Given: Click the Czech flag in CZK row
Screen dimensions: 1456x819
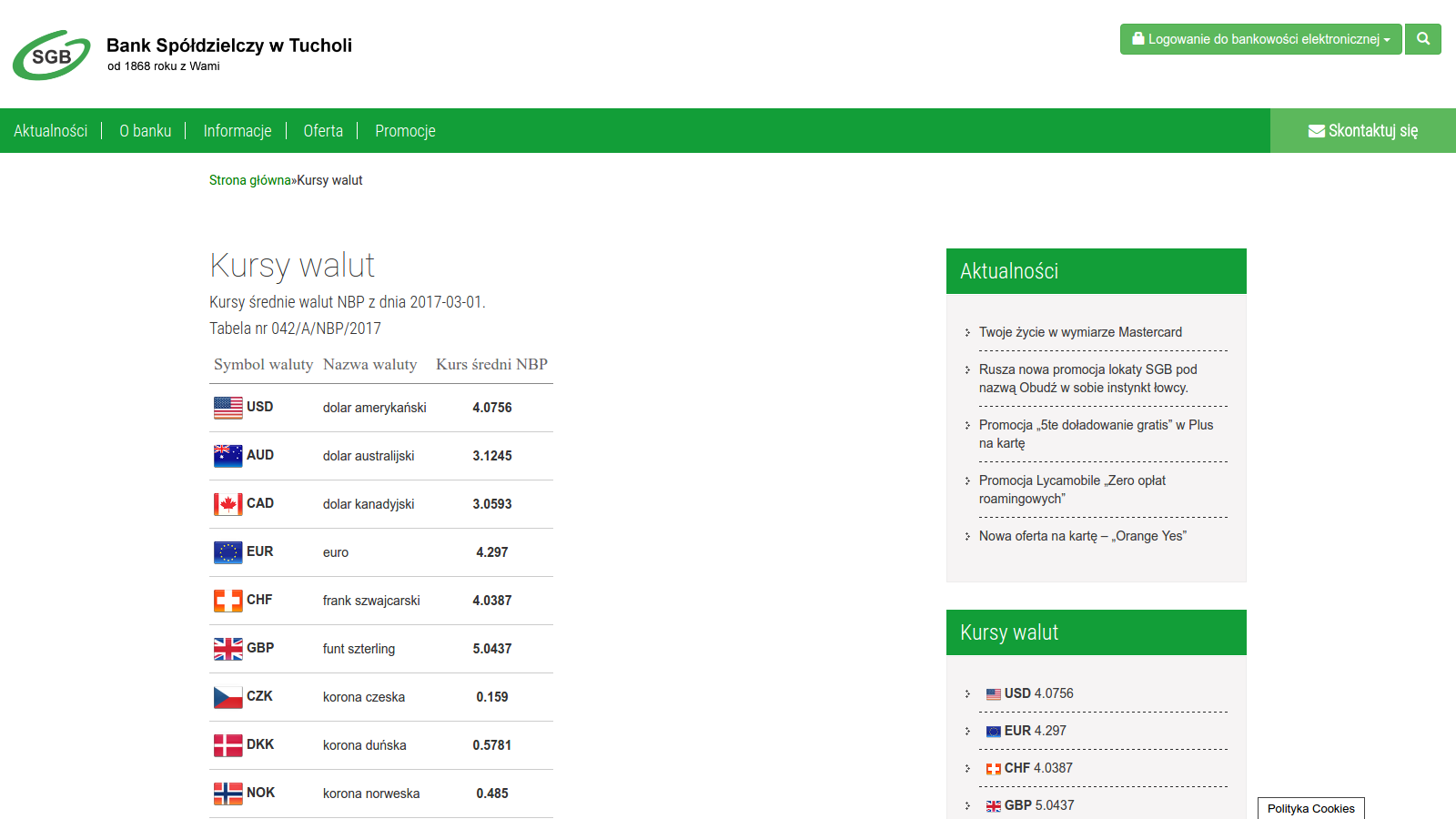Looking at the screenshot, I should (x=227, y=697).
